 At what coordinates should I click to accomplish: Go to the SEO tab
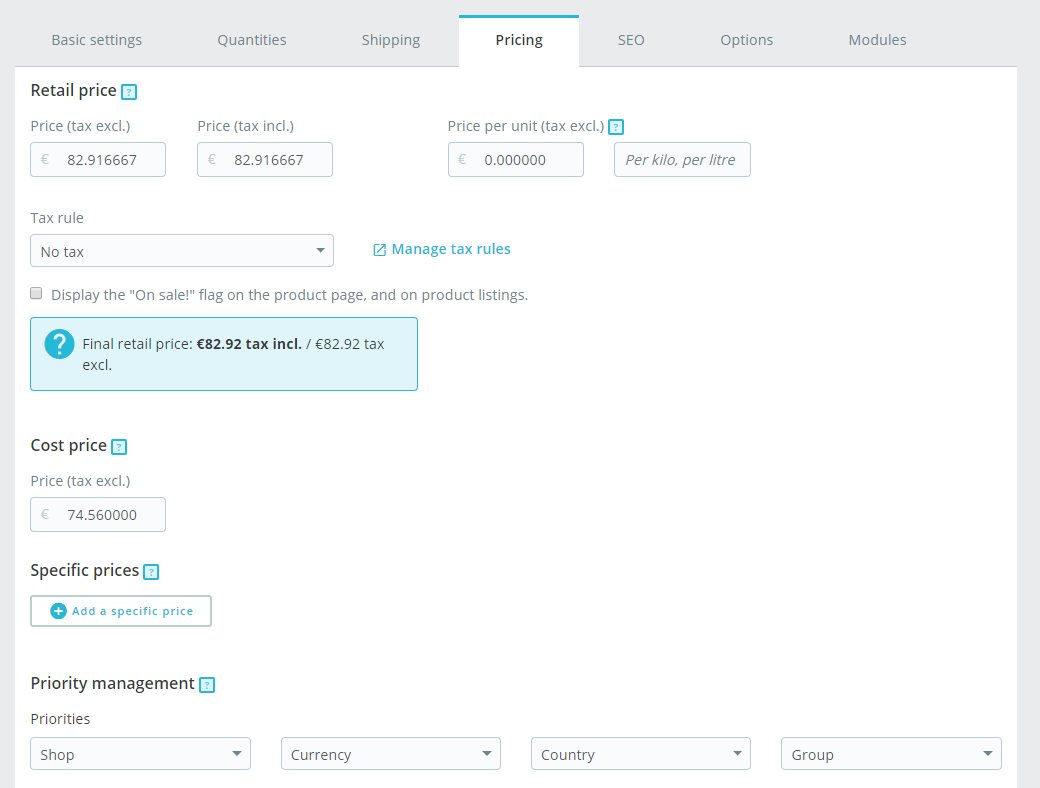point(631,40)
